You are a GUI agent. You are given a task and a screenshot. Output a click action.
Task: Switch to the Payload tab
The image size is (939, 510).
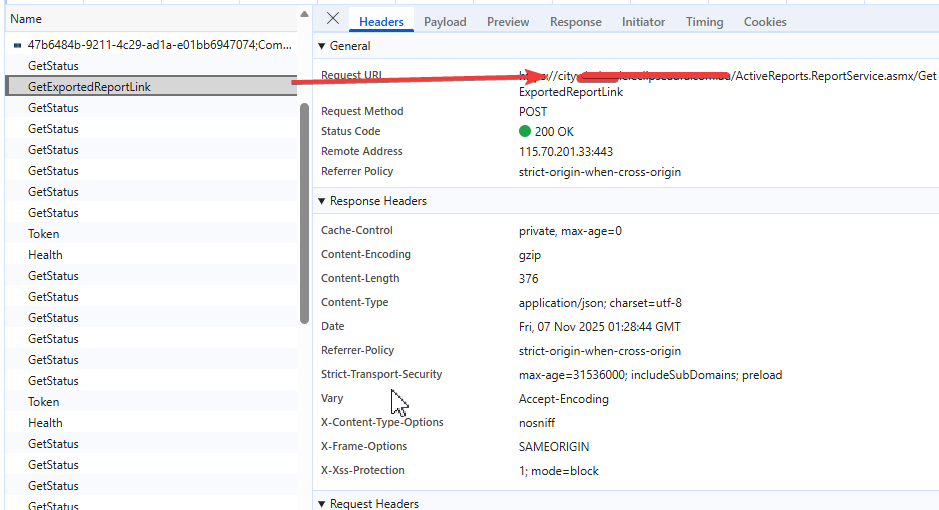coord(445,22)
